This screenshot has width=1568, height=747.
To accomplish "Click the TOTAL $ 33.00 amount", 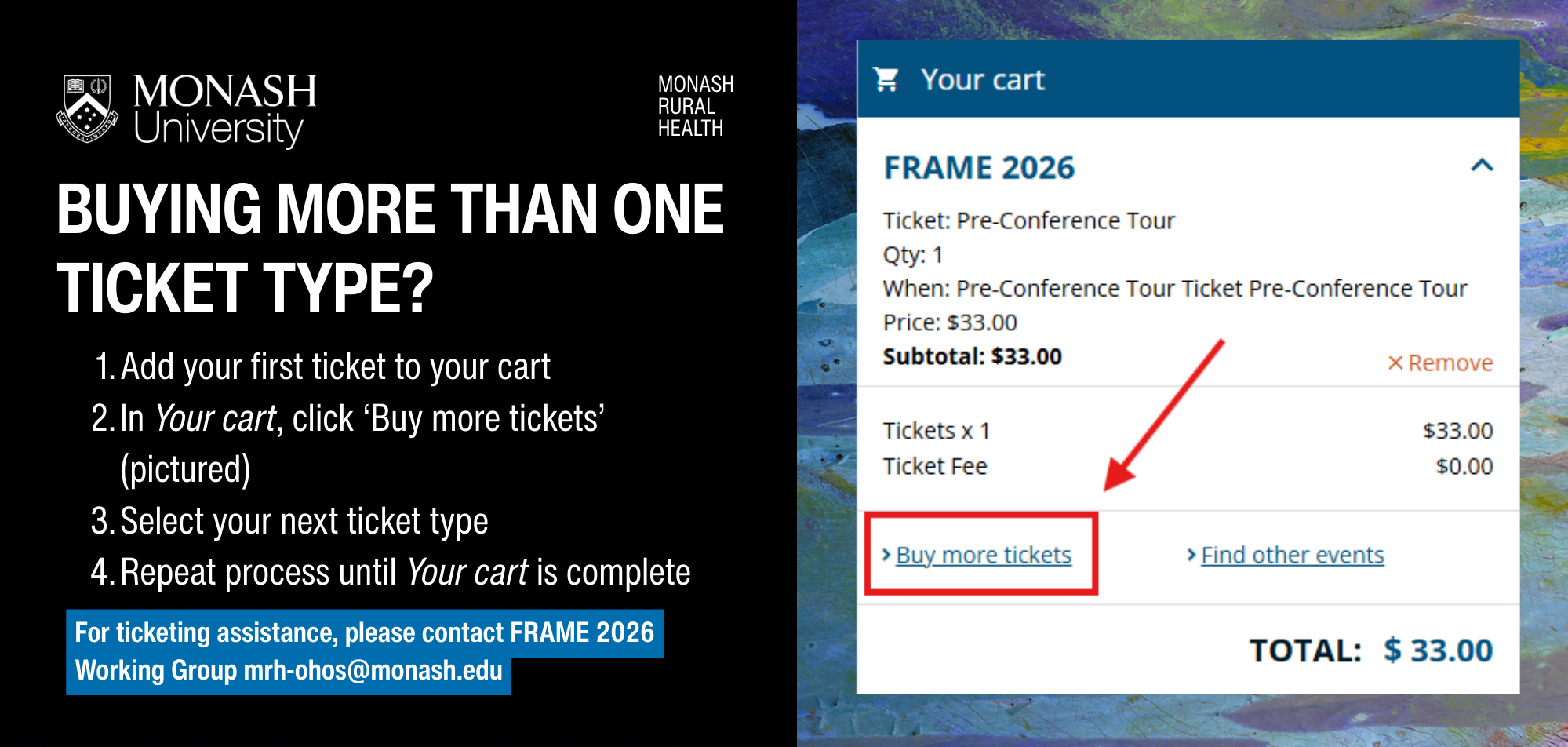I will (x=1438, y=650).
